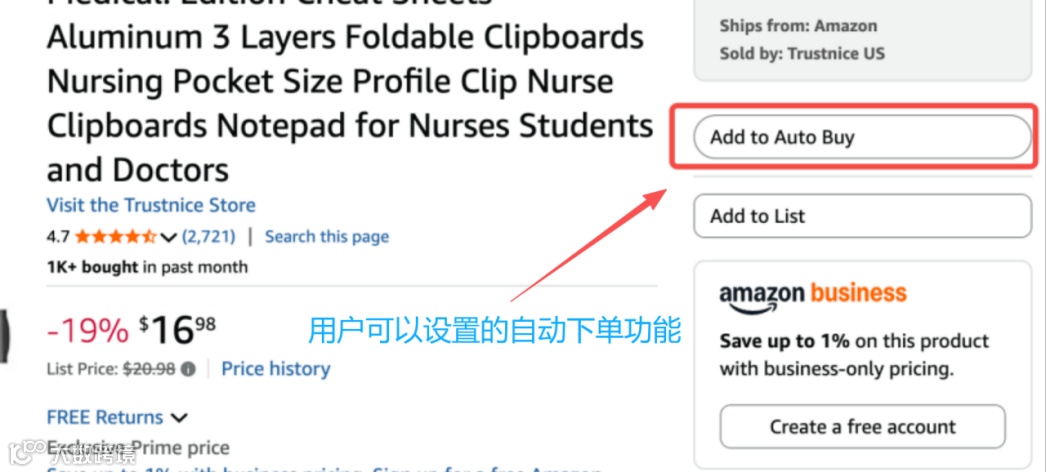Click the Add to Auto Buy button
1047x473 pixels.
pos(863,137)
